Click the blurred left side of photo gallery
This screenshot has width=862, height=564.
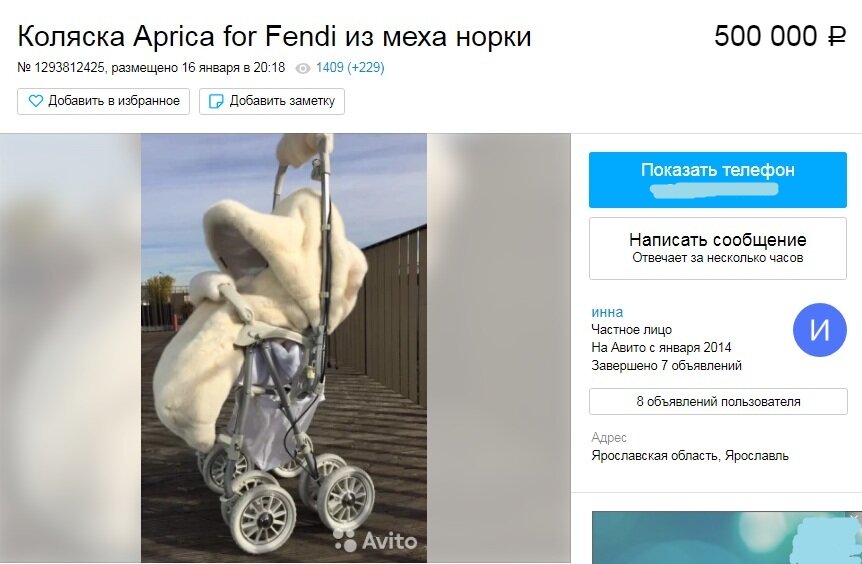(70, 348)
